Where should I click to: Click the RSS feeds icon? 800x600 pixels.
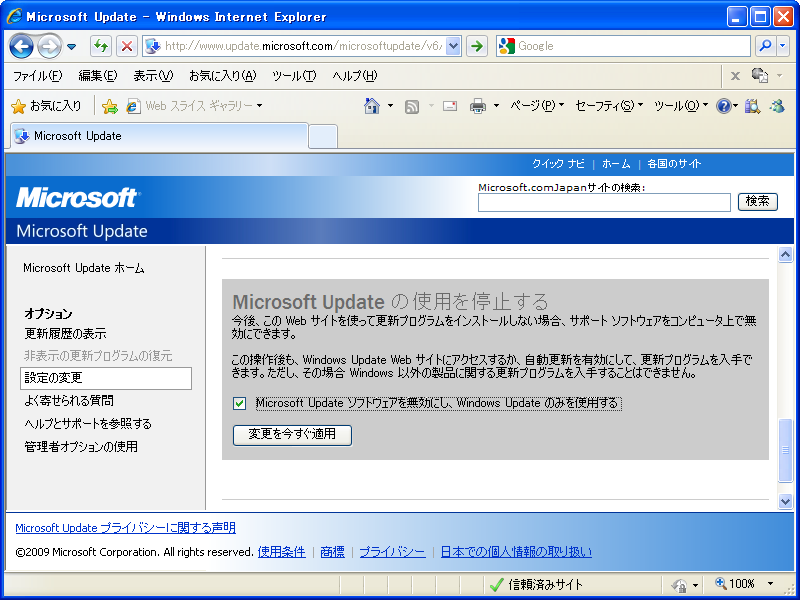[412, 106]
